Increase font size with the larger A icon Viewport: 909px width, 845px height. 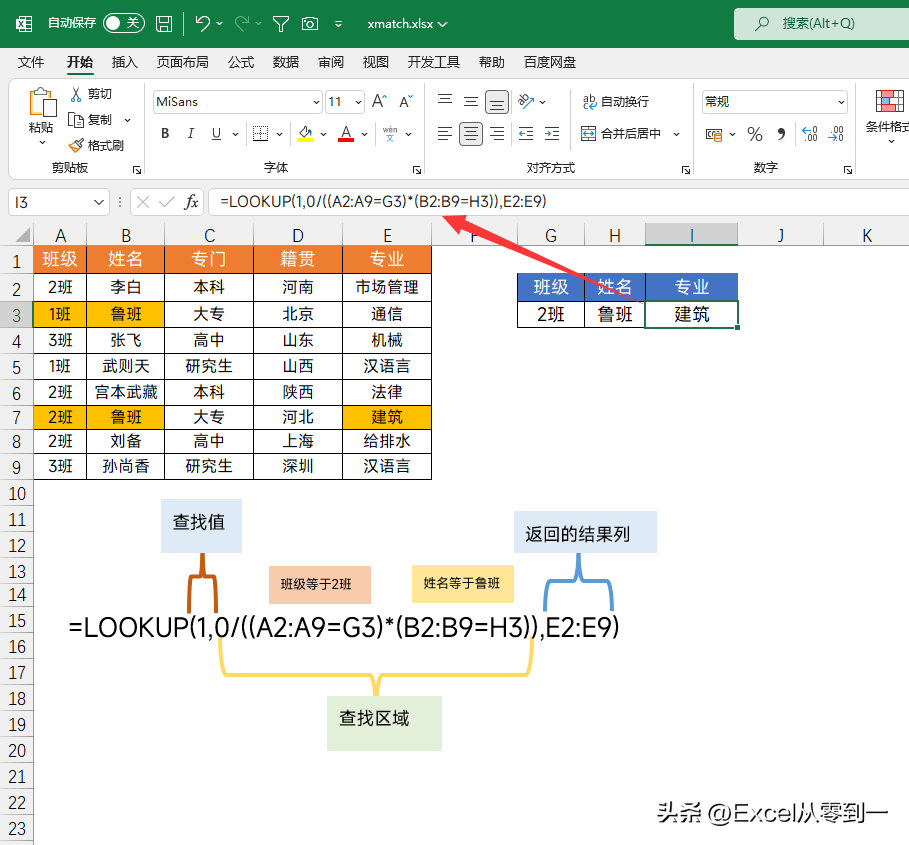379,101
